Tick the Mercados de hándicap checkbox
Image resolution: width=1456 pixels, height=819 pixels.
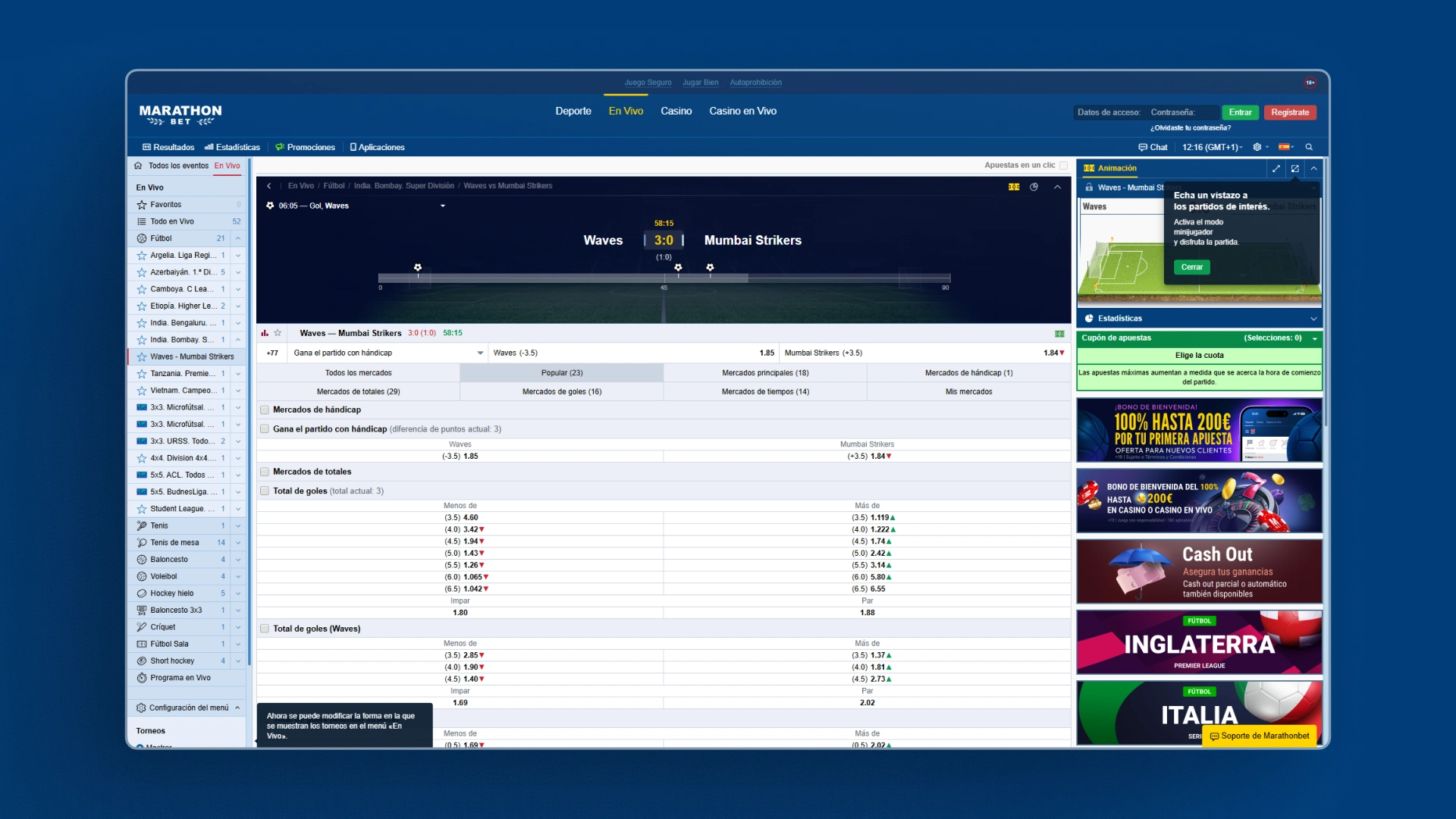coord(265,409)
